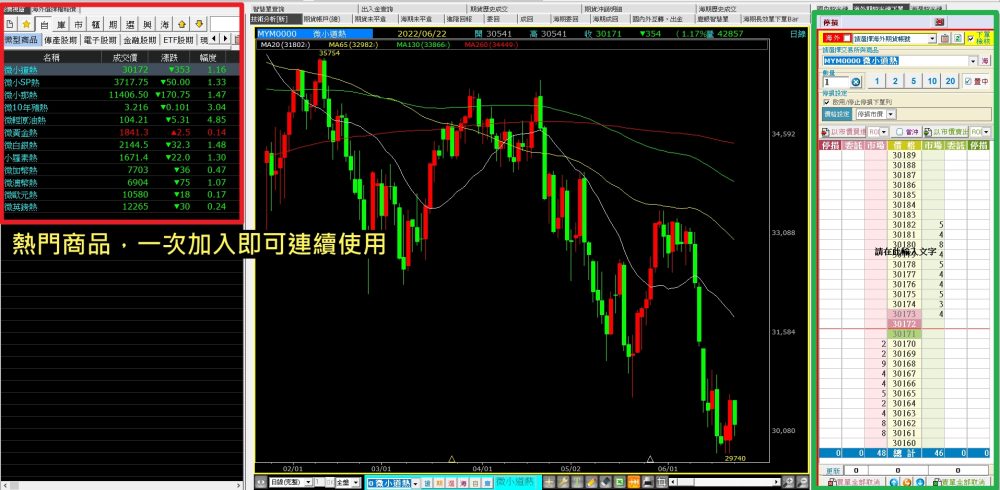Open the 金融股期 tab
The width and height of the screenshot is (1000, 490).
(139, 40)
